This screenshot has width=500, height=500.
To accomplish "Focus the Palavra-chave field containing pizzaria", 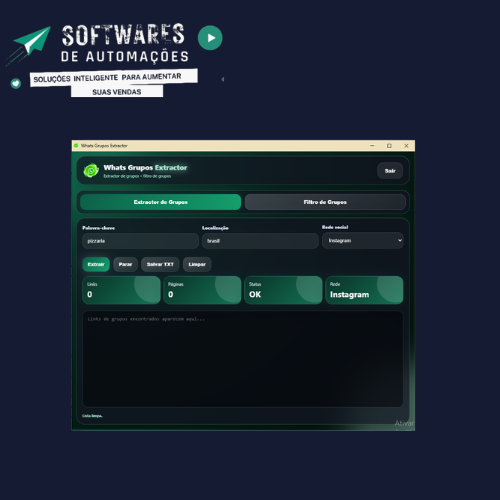I will pos(140,241).
